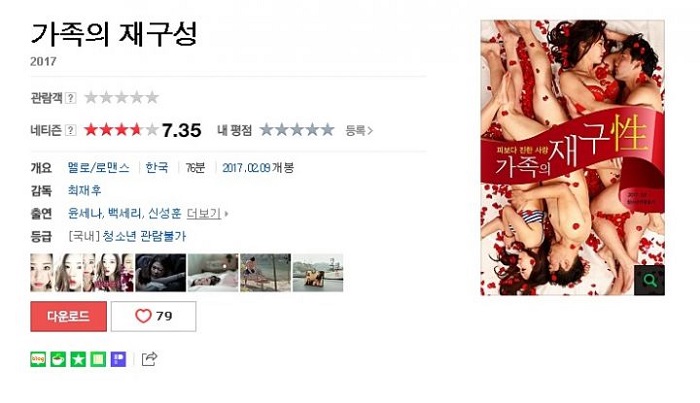700x403 pixels.
Task: Click the green star bookmark icon
Action: [78, 359]
